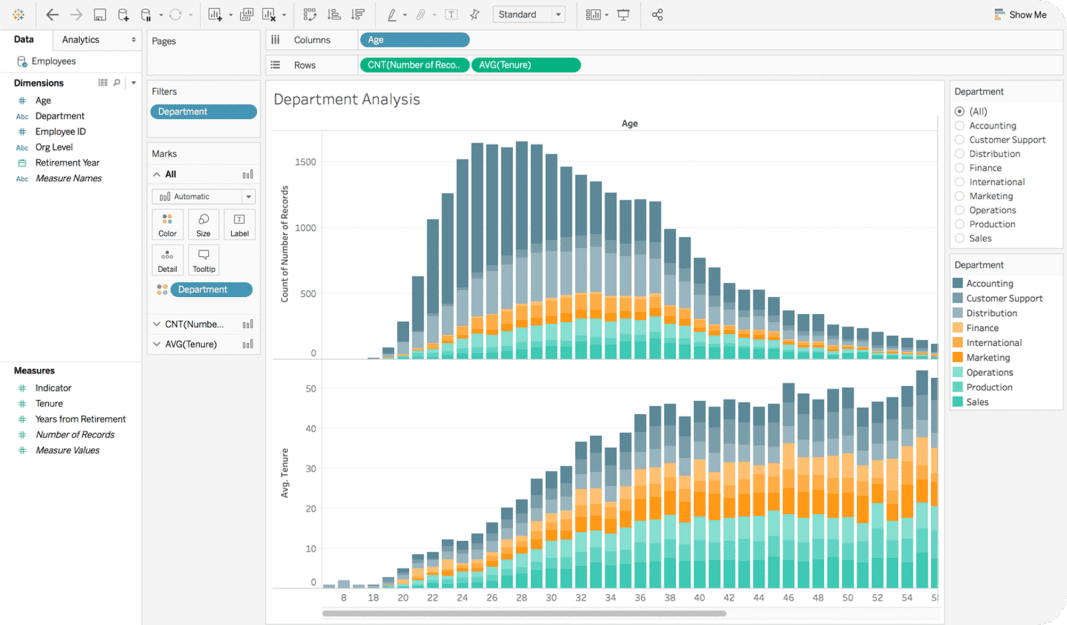Check the Accounting box in the Department filter
This screenshot has height=625, width=1067.
[962, 125]
